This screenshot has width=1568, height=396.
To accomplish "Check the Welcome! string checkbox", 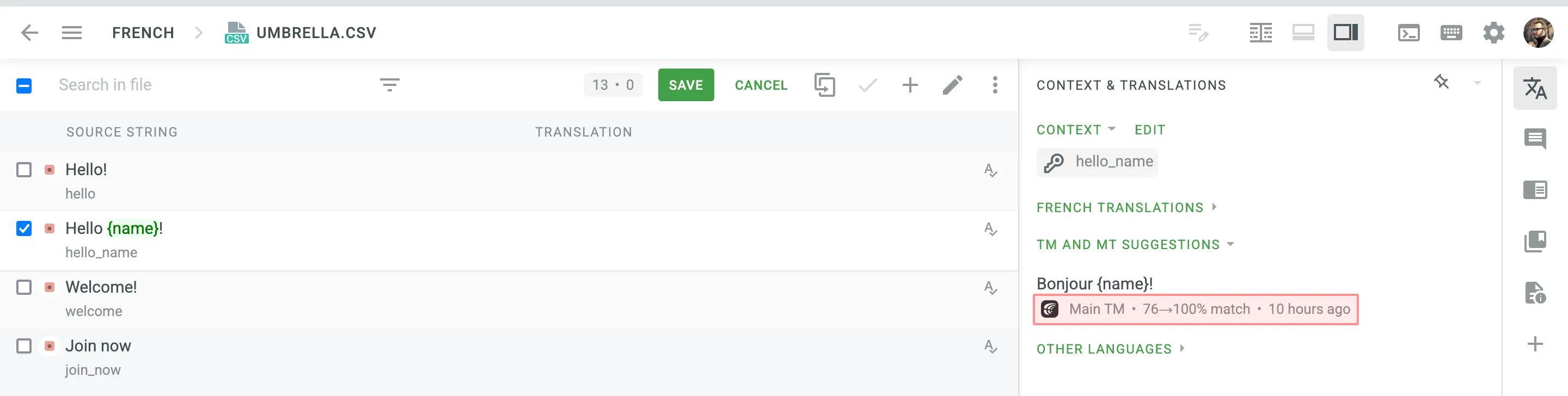I will point(24,288).
